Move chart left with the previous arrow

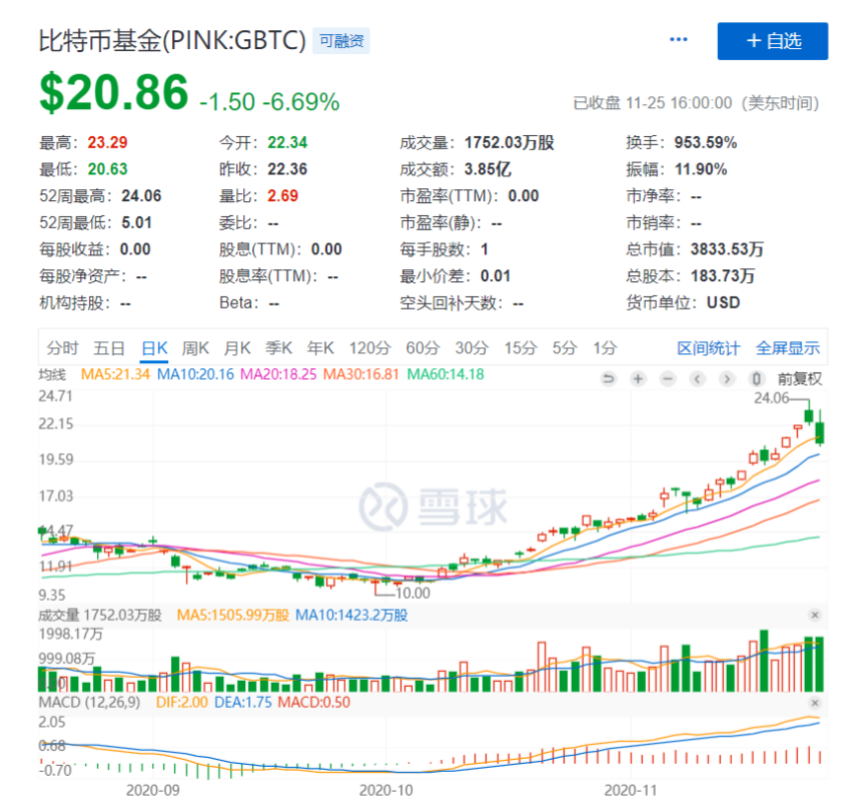pyautogui.click(x=697, y=379)
